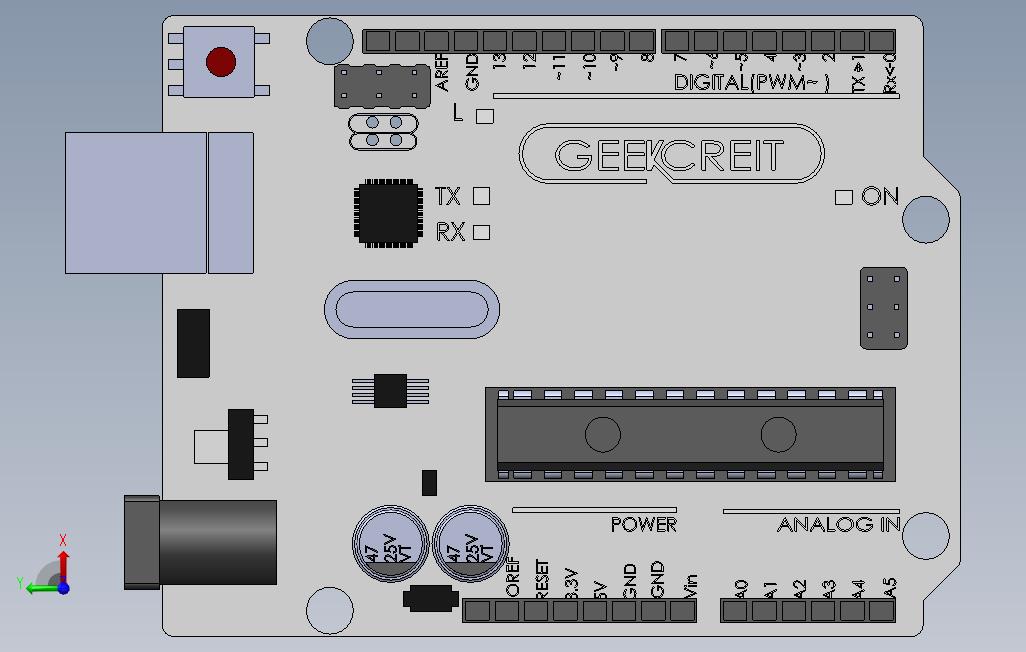Select the 'A0' analog pin label
The height and width of the screenshot is (652, 1026).
tap(741, 589)
